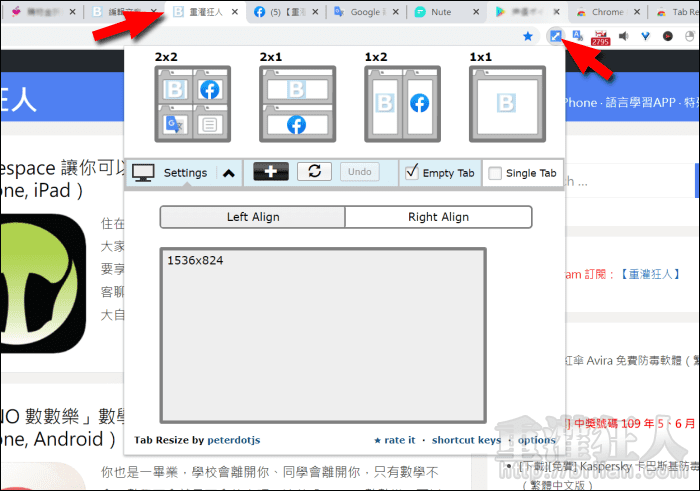Image resolution: width=700 pixels, height=491 pixels.
Task: Bookmark page with the star icon
Action: tap(527, 36)
